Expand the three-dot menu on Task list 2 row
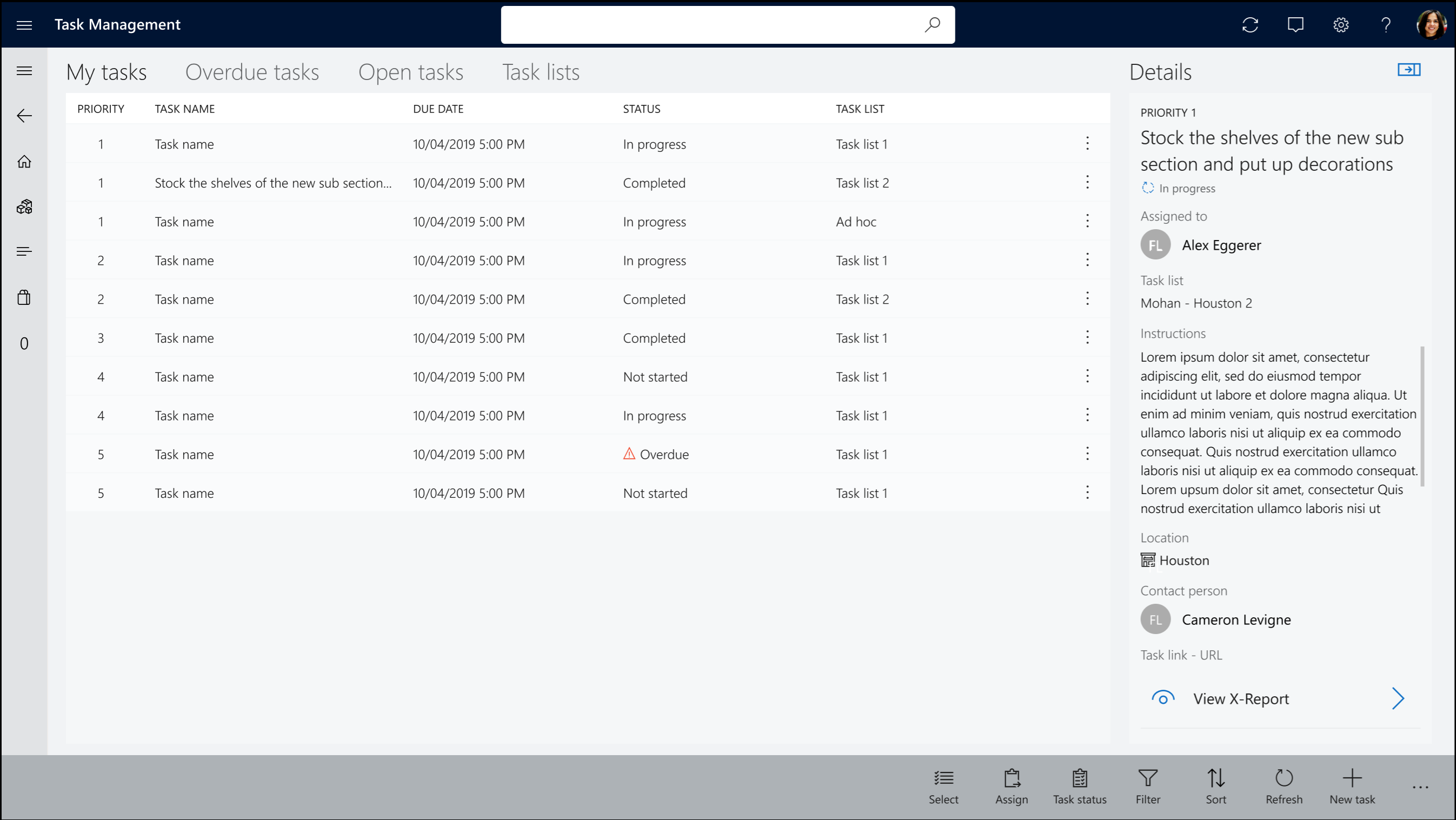Screen dimensions: 1456x820 click(x=1087, y=182)
